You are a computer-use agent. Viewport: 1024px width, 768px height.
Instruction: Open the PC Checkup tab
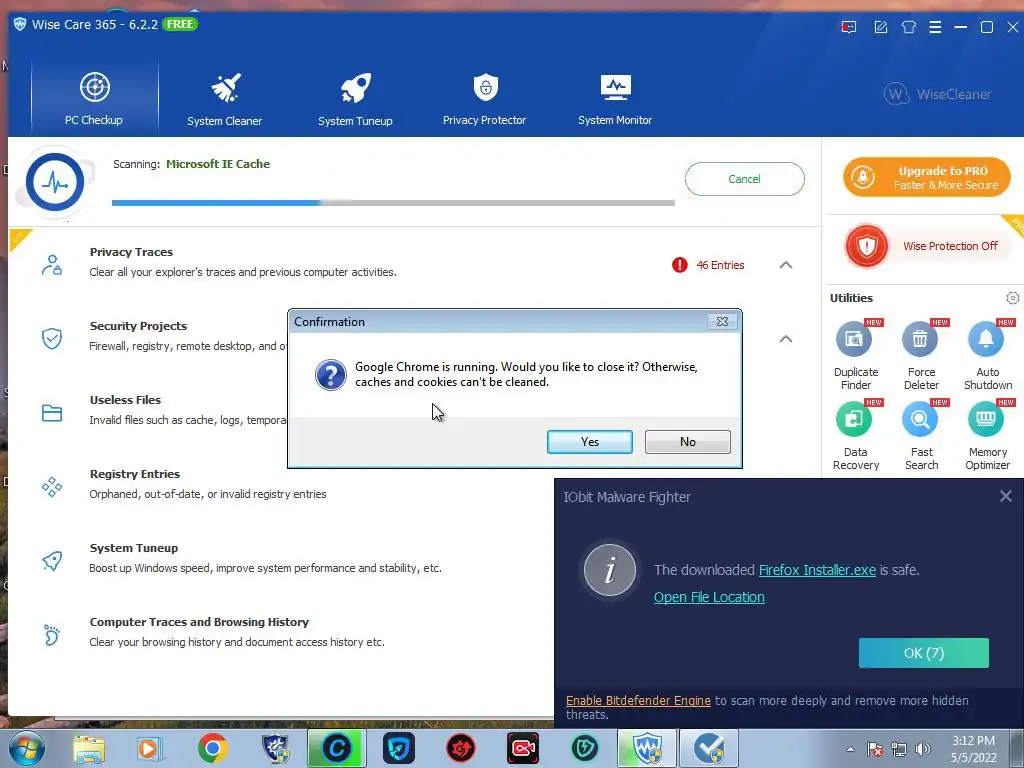[94, 98]
